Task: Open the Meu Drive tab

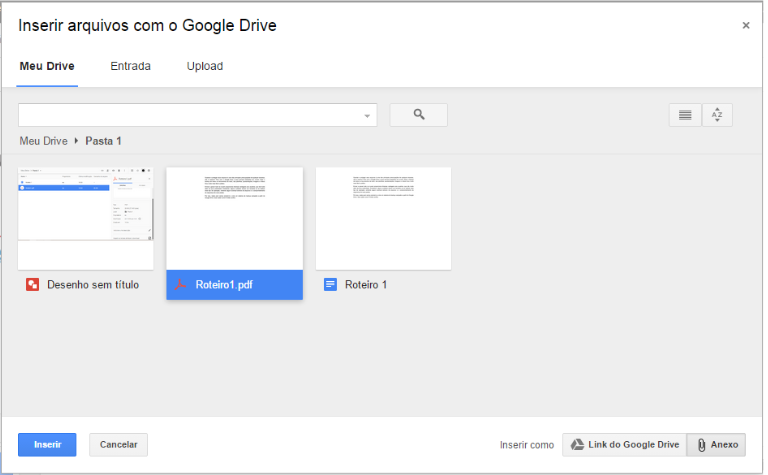Action: tap(47, 66)
